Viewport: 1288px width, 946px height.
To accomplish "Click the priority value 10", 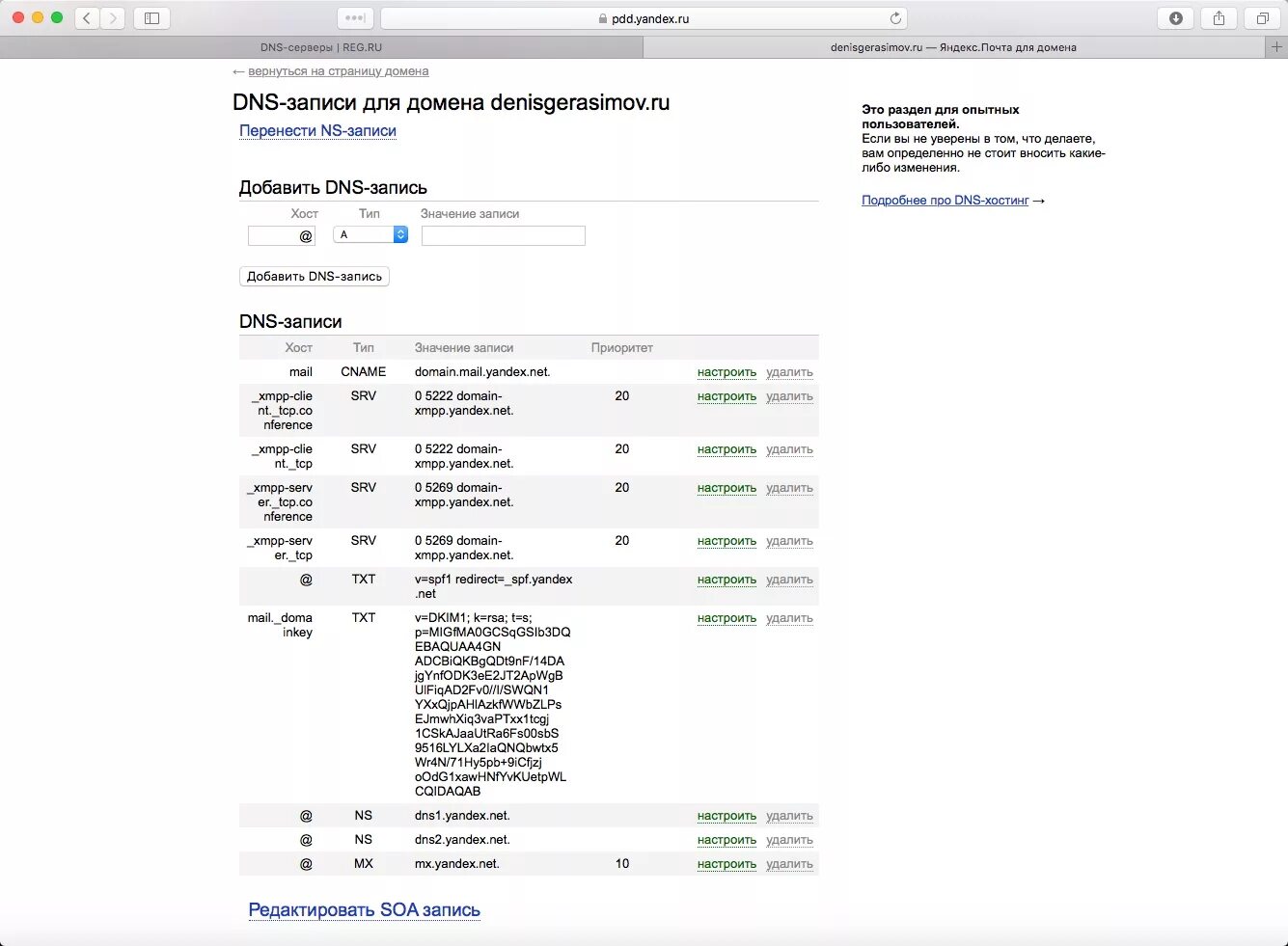I will pos(622,864).
